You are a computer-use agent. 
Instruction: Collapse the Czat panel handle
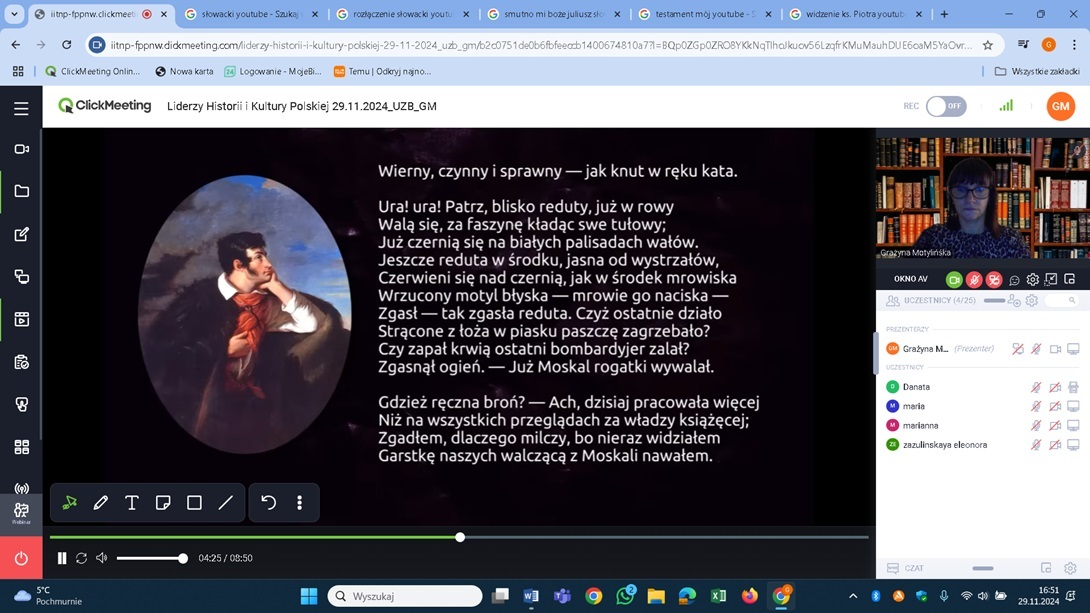(982, 569)
